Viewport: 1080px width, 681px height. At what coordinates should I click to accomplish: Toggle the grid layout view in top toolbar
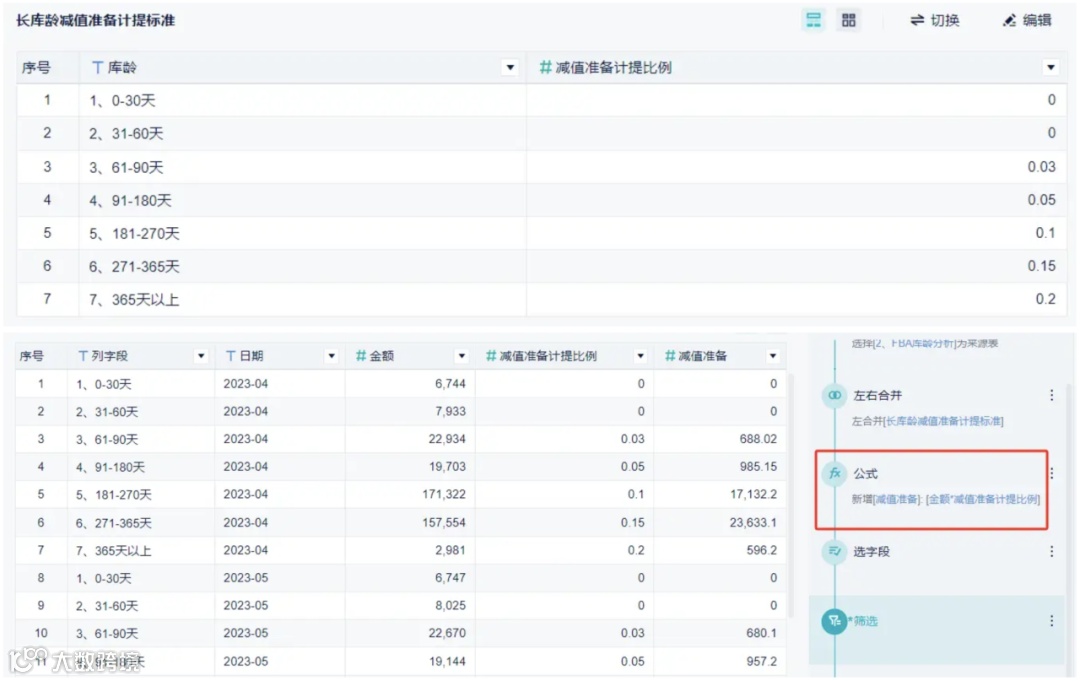tap(849, 19)
